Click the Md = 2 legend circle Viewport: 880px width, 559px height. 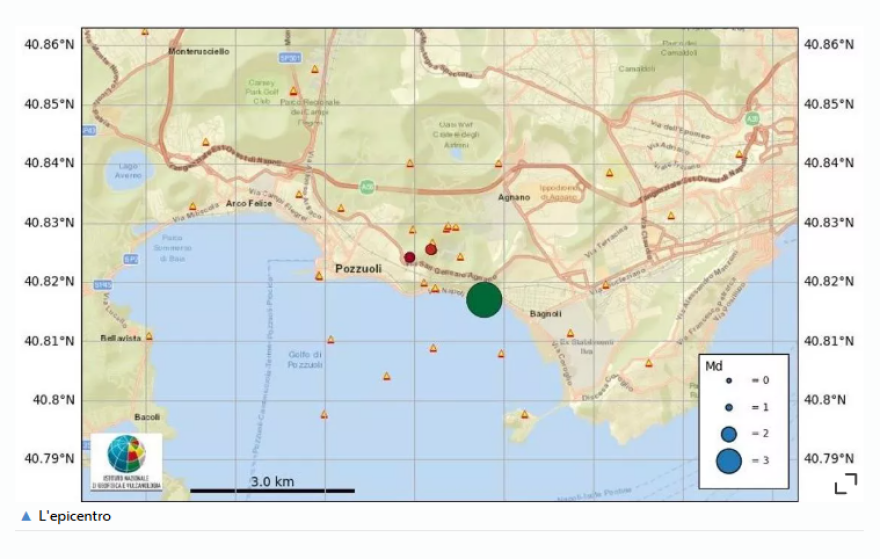click(x=729, y=434)
